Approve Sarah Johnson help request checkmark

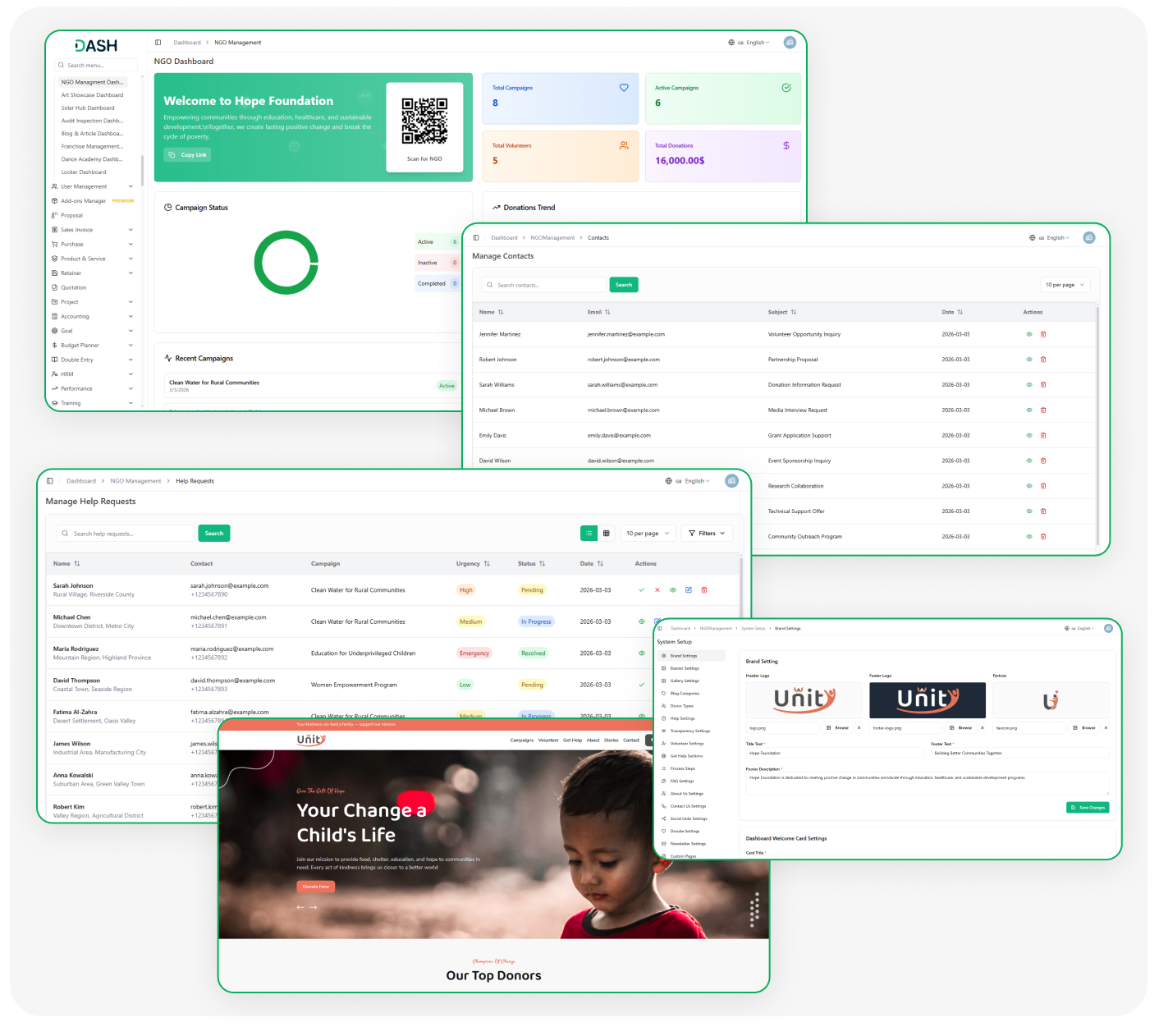[x=641, y=590]
